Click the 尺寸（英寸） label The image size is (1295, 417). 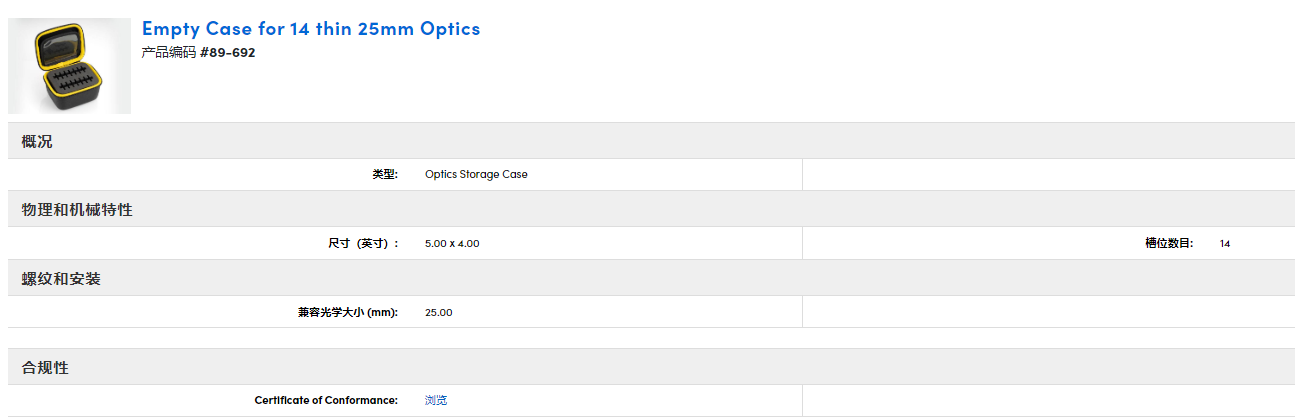[363, 243]
